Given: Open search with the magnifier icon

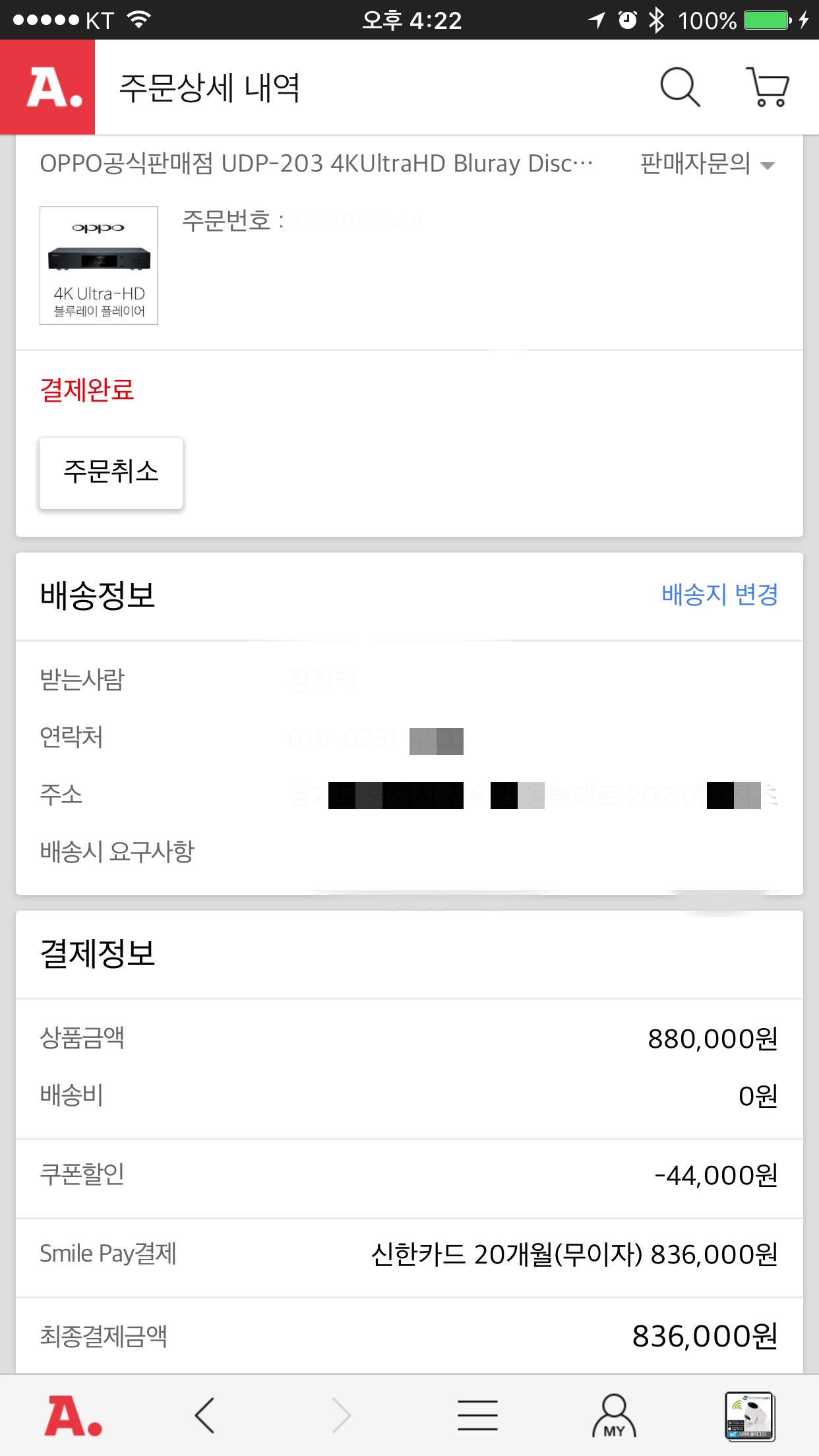Looking at the screenshot, I should tap(680, 87).
